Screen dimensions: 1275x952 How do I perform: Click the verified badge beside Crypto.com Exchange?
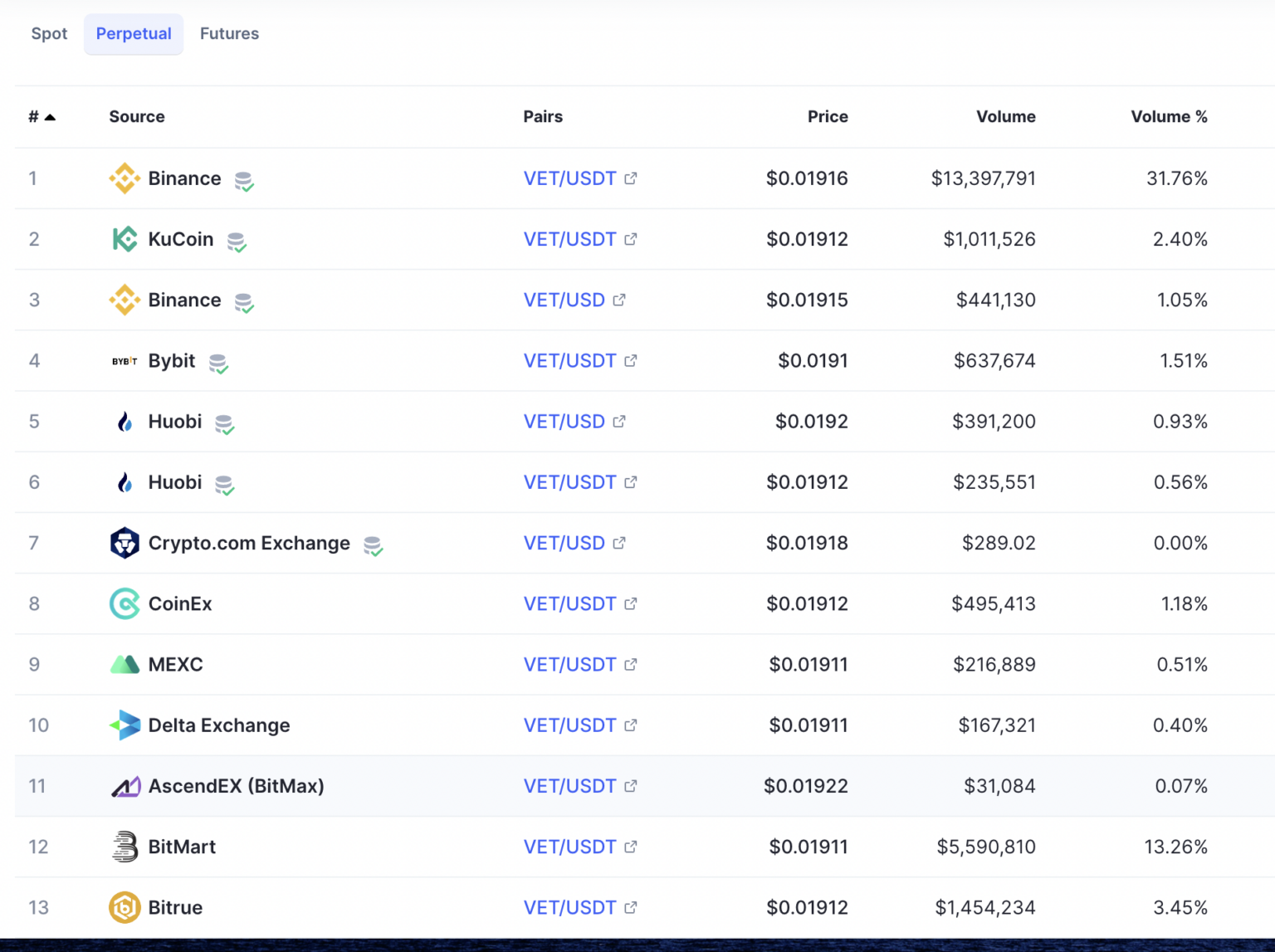[x=374, y=545]
